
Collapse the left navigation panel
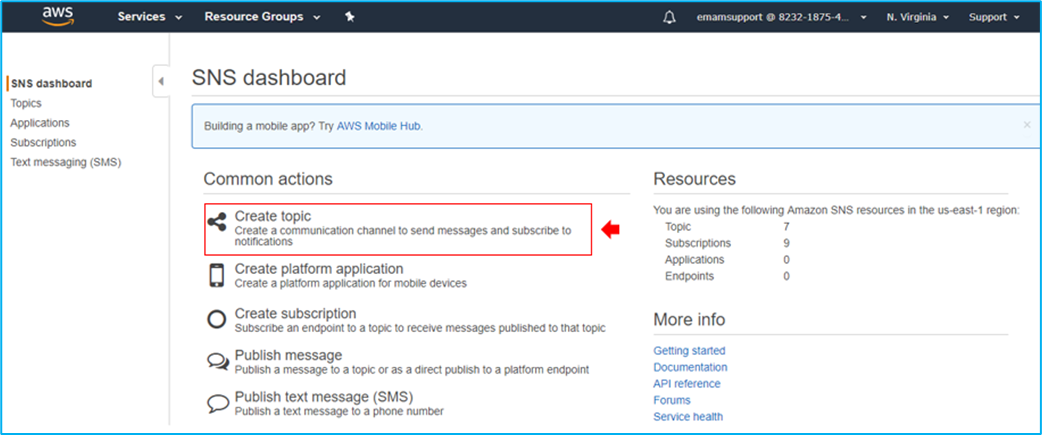pos(160,82)
